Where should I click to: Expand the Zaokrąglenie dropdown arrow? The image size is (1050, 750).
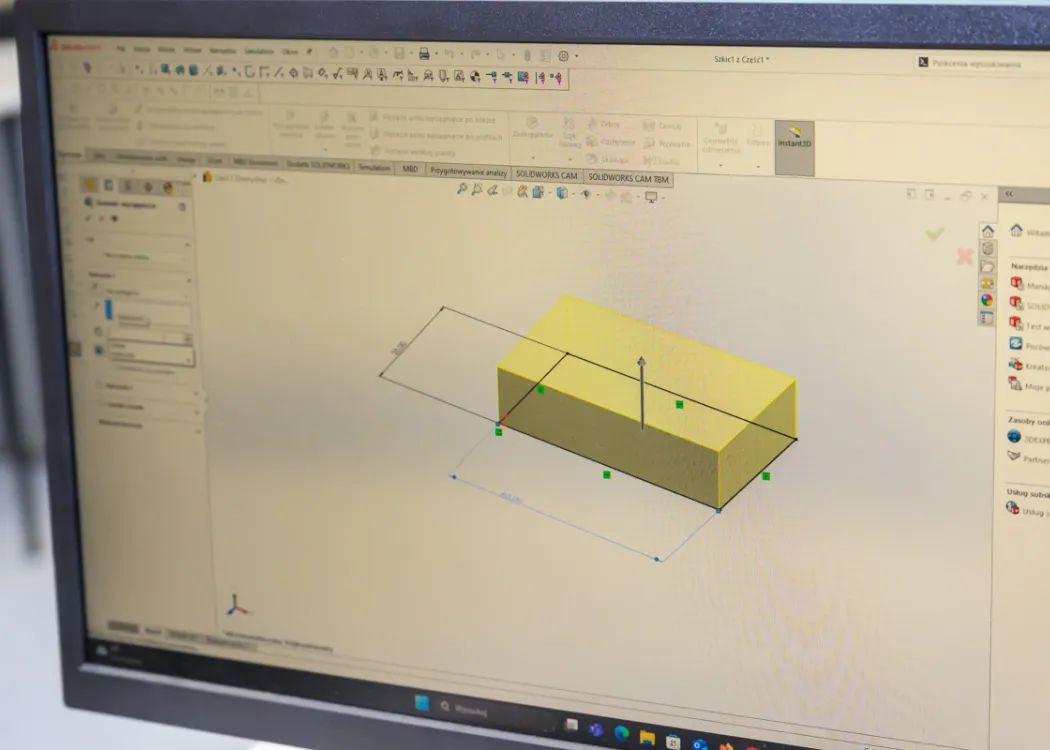[x=533, y=157]
